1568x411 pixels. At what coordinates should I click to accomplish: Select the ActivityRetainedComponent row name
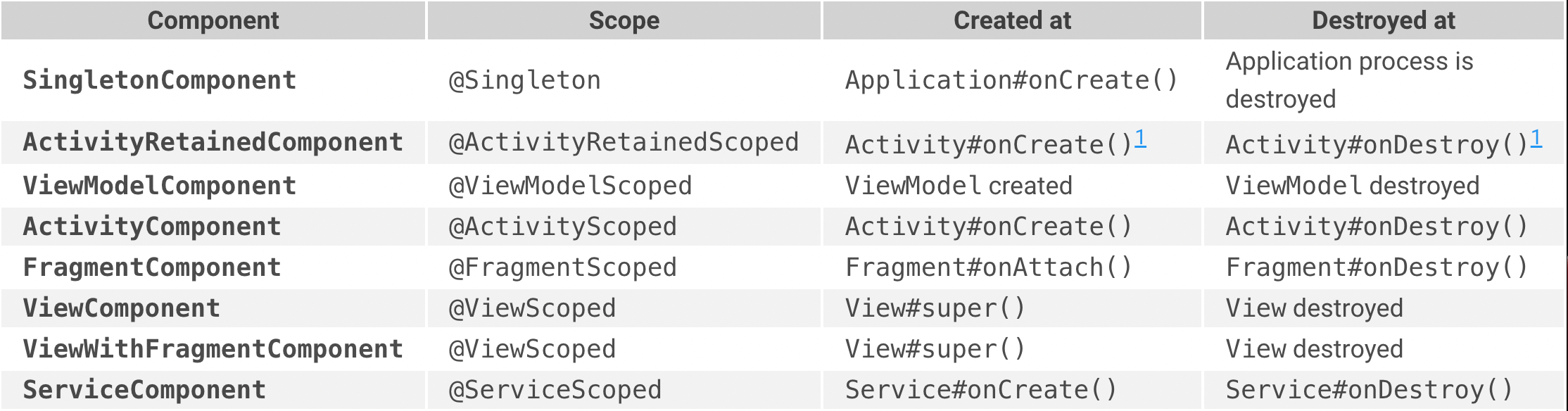213,142
